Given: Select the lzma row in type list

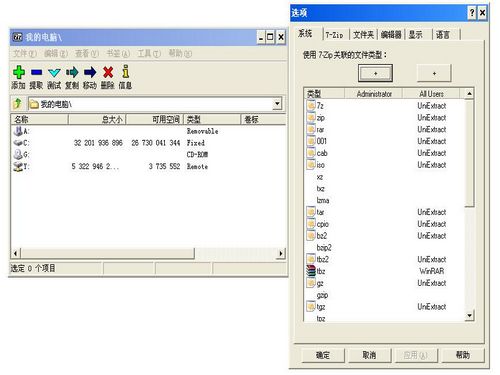Looking at the screenshot, I should click(385, 200).
